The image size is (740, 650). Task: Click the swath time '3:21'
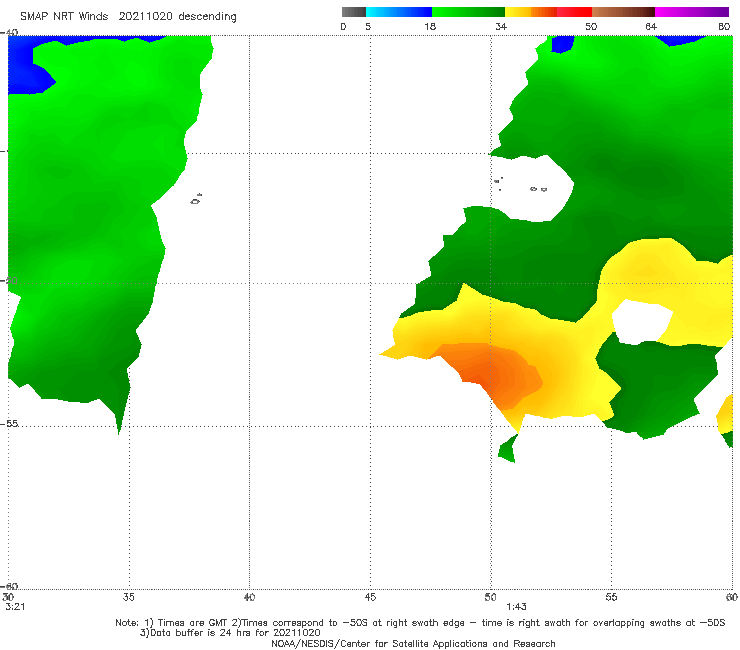point(15,607)
